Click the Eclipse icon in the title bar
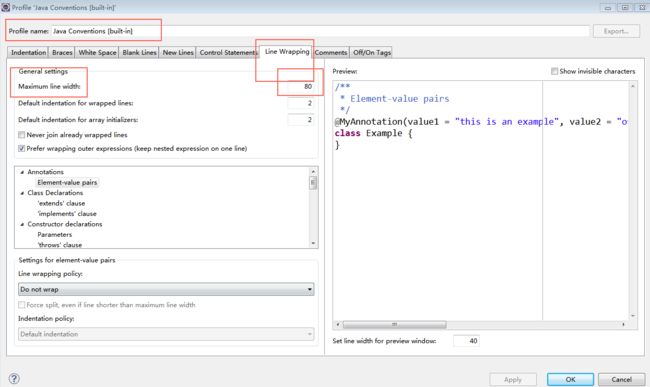650x387 pixels. 5,7
